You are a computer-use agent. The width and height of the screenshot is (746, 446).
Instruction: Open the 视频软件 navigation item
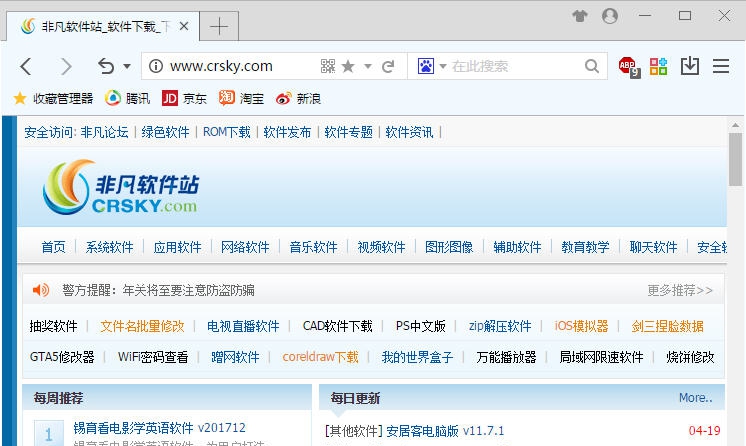tap(382, 247)
